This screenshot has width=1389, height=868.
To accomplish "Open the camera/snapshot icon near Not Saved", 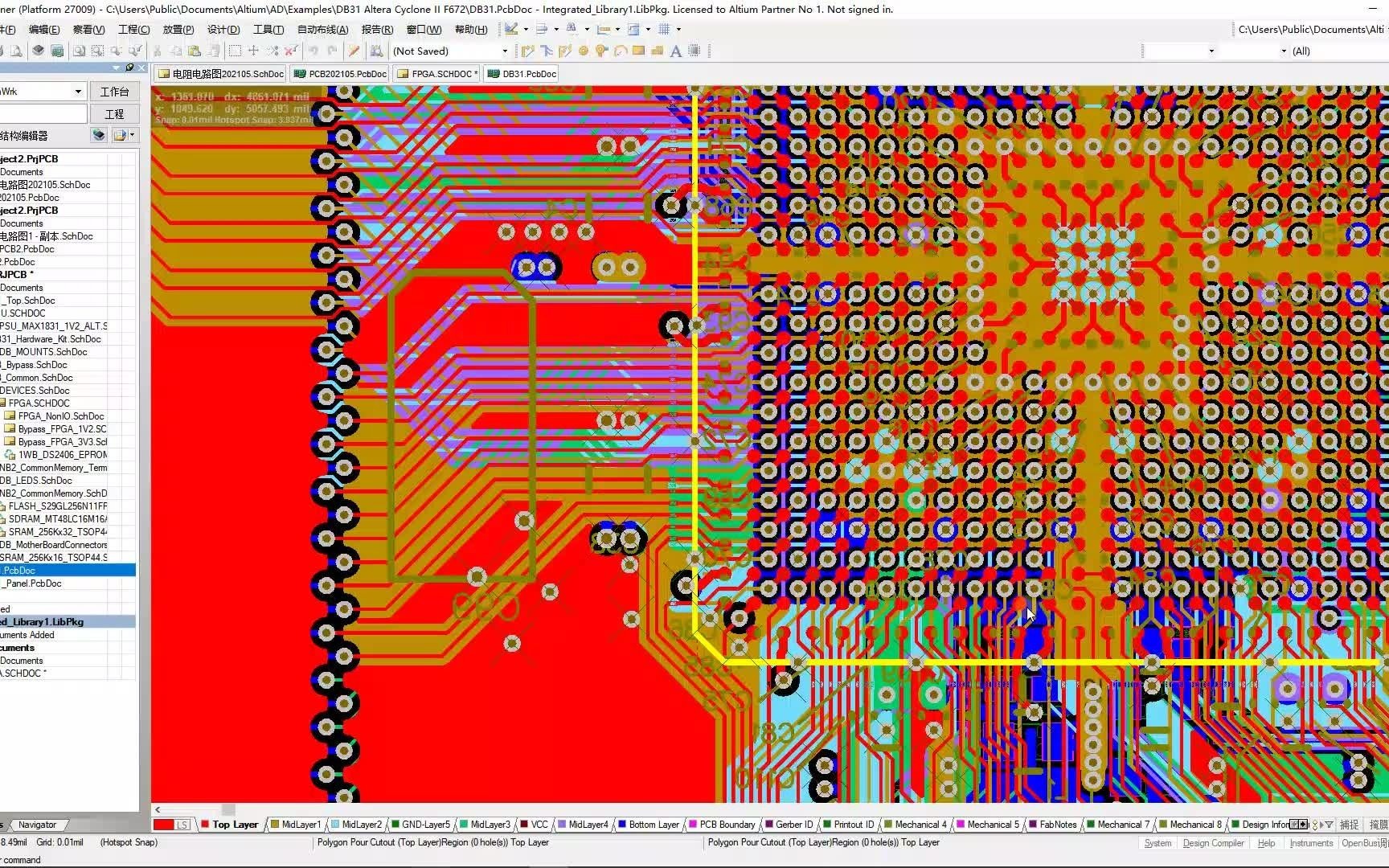I will pyautogui.click(x=377, y=51).
